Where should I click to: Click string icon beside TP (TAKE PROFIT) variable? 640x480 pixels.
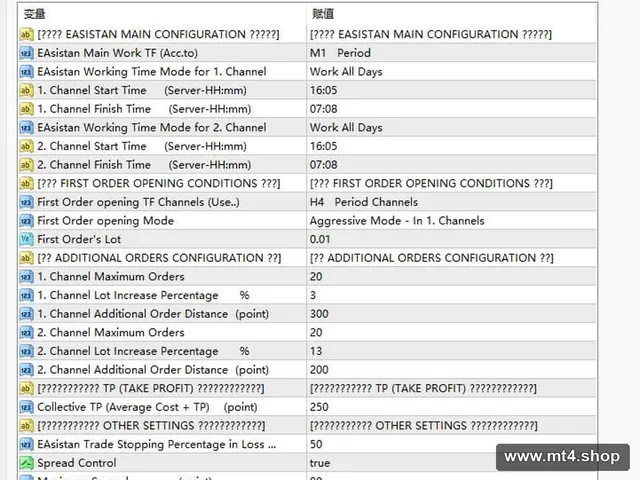point(26,389)
